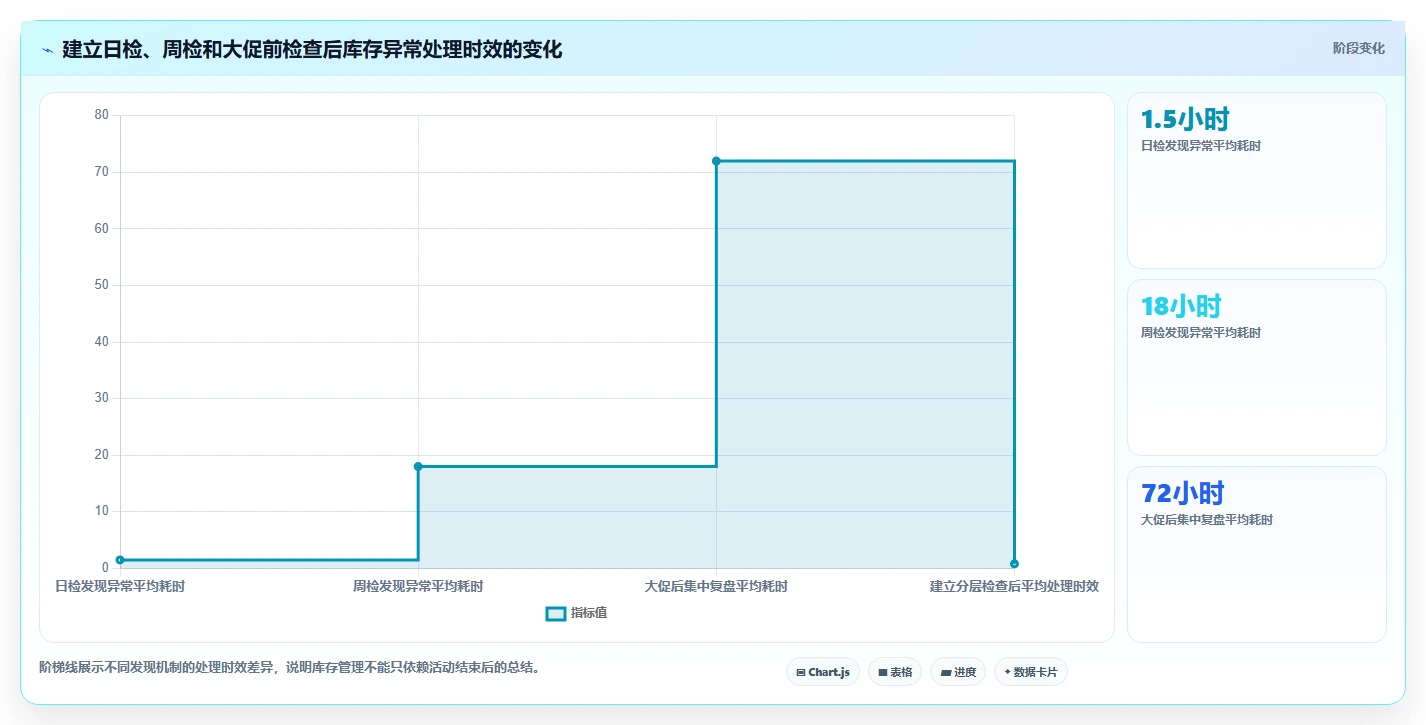1426x725 pixels.
Task: Select the 进度 tag
Action: [958, 672]
